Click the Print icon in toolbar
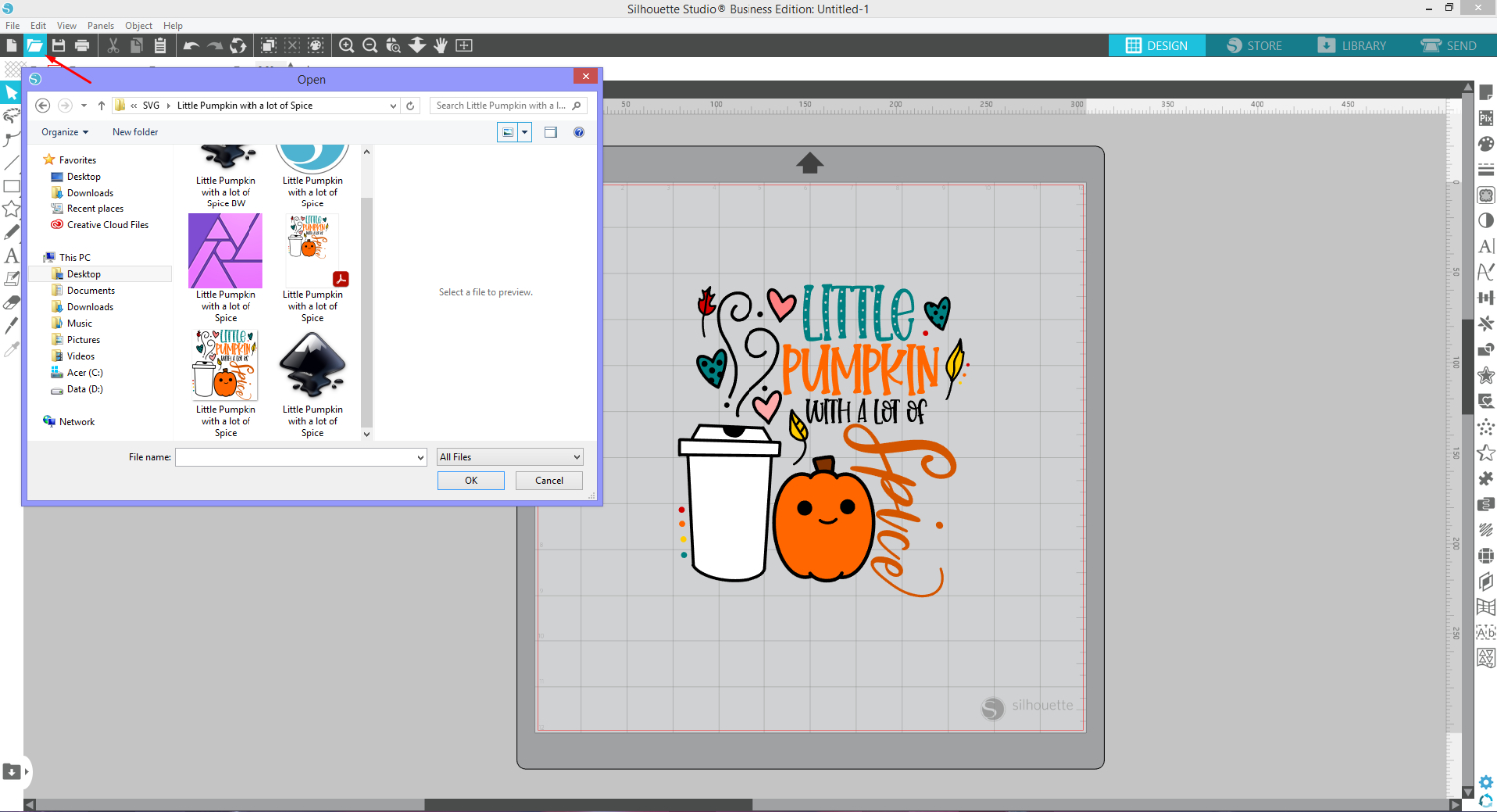Viewport: 1497px width, 812px height. [x=82, y=45]
